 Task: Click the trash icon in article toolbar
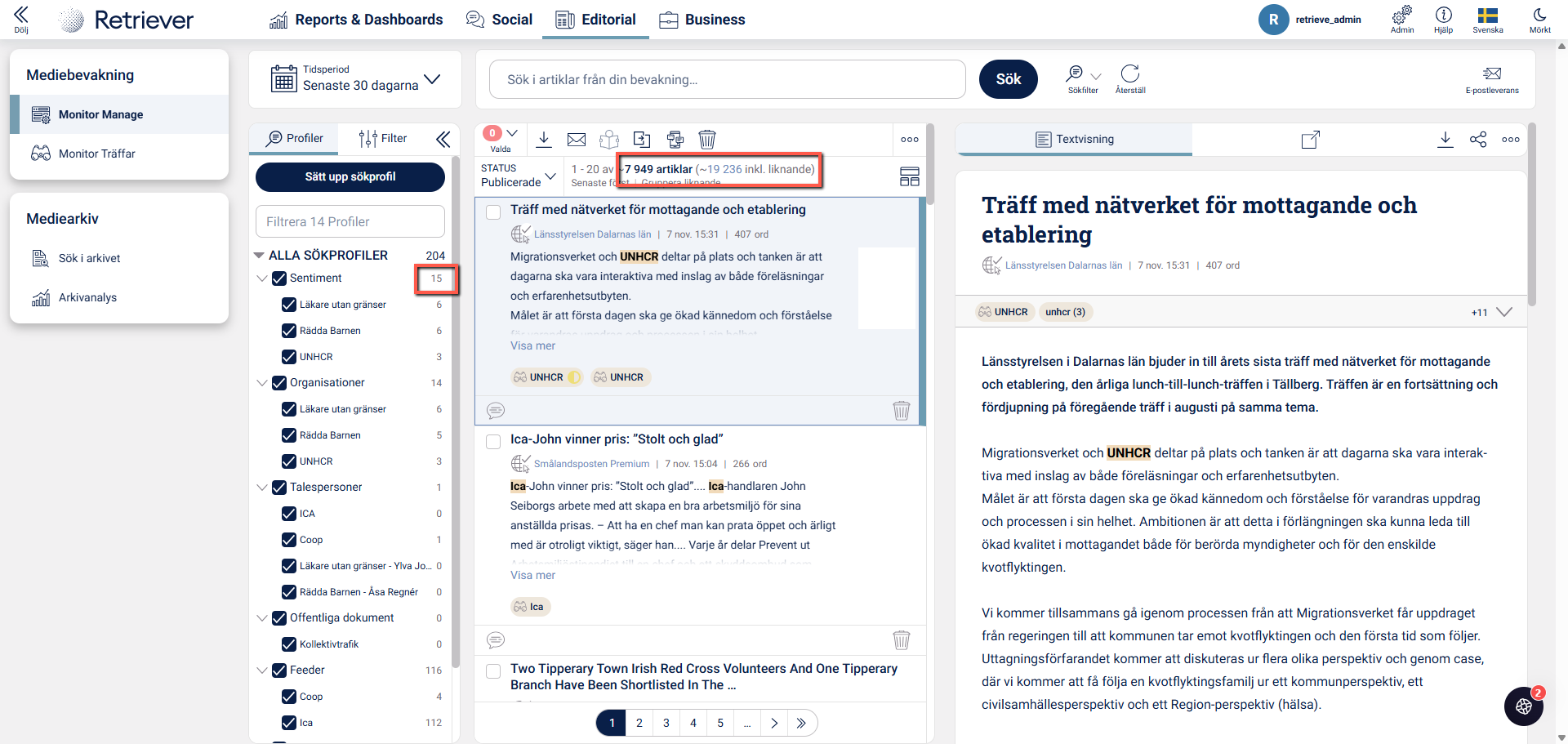[707, 140]
